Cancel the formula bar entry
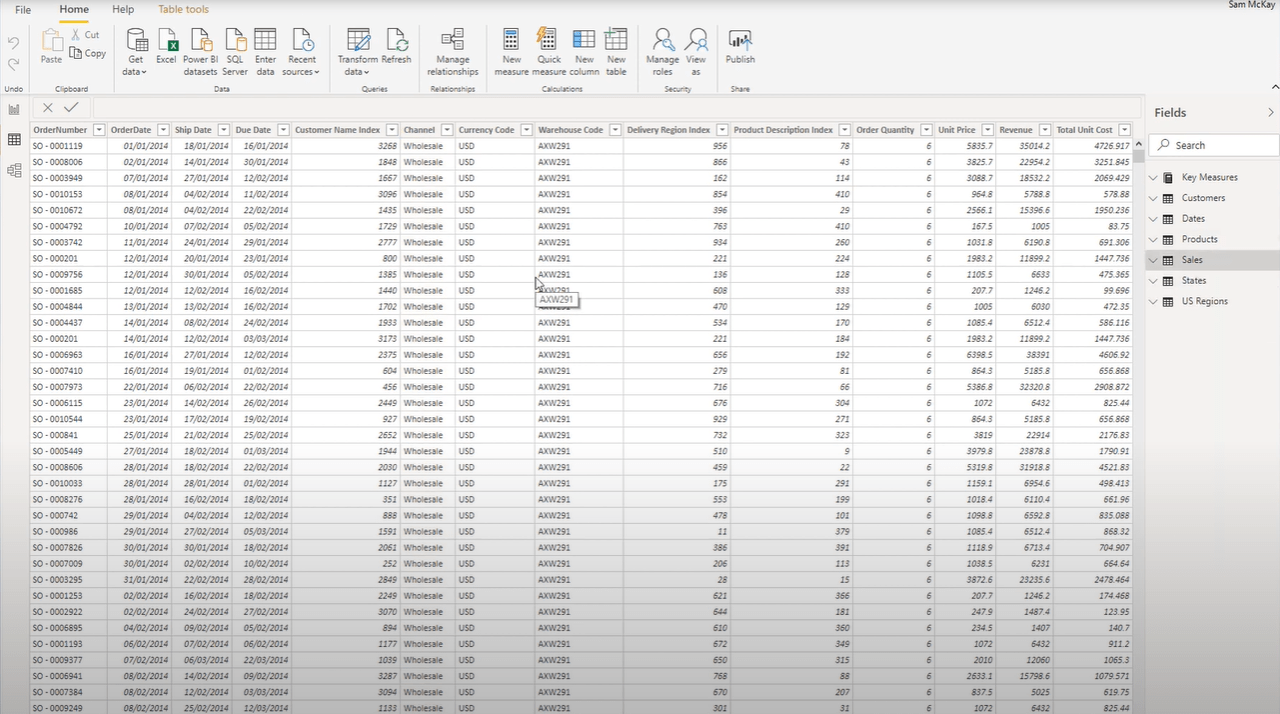1280x714 pixels. 48,108
